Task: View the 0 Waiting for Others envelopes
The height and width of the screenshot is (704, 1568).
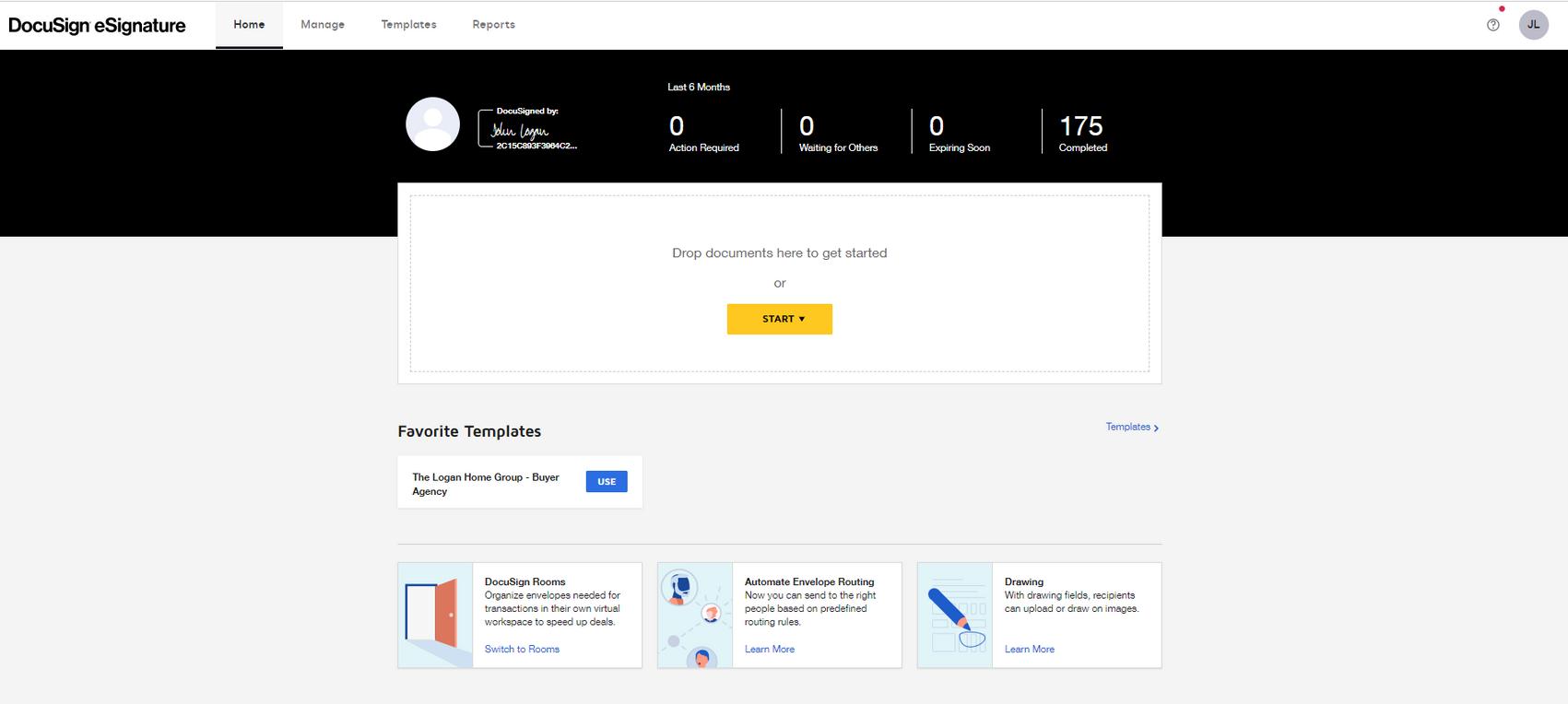Action: [x=838, y=133]
